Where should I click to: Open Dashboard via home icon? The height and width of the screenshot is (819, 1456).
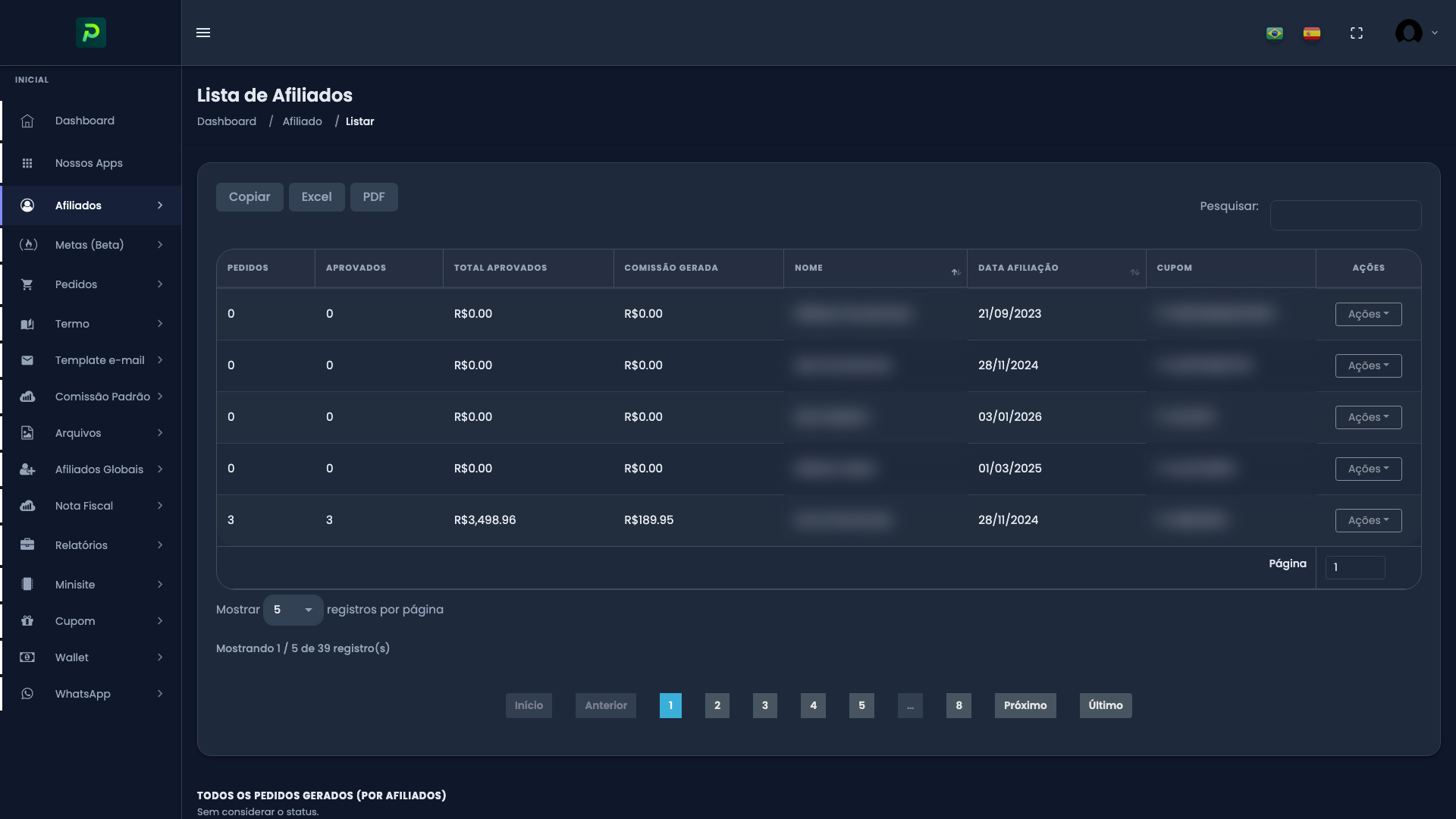point(27,121)
